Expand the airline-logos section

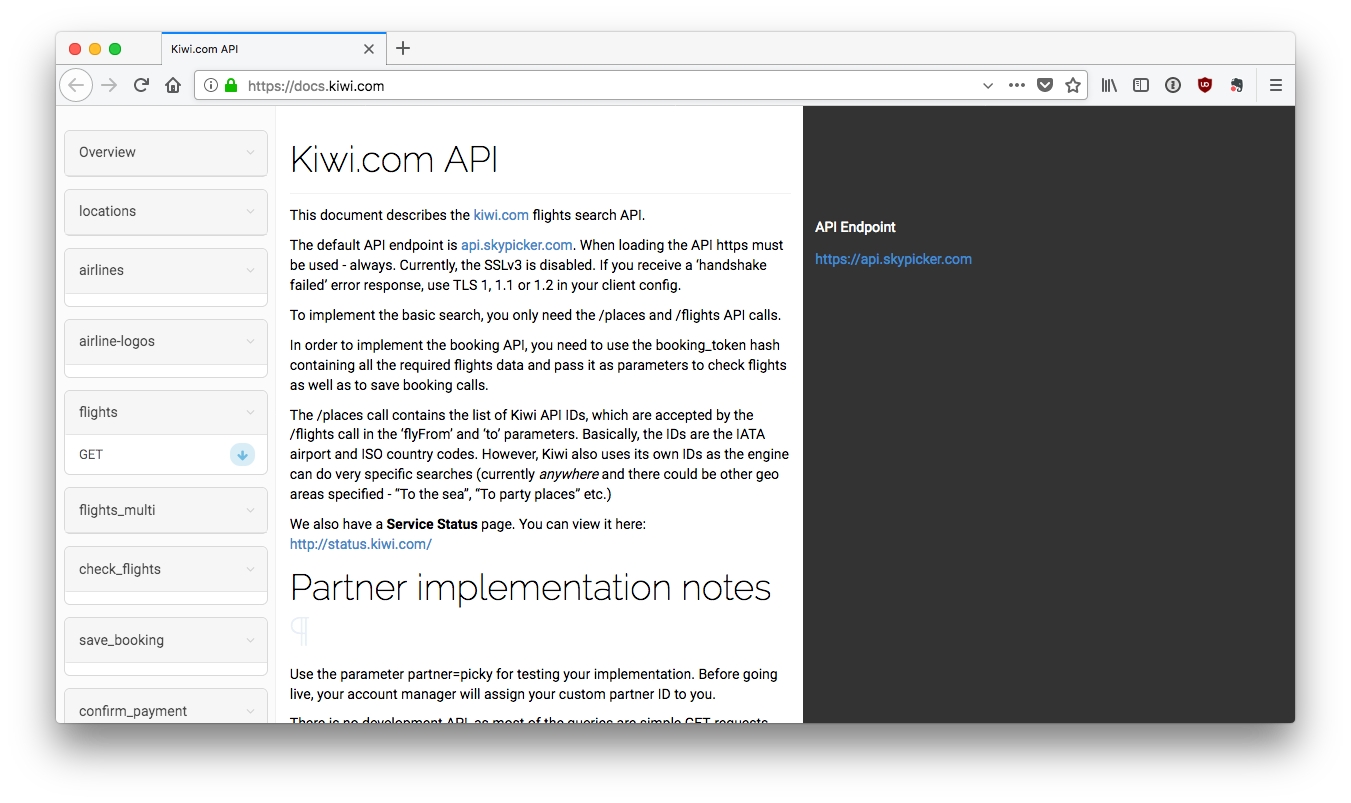coord(166,342)
